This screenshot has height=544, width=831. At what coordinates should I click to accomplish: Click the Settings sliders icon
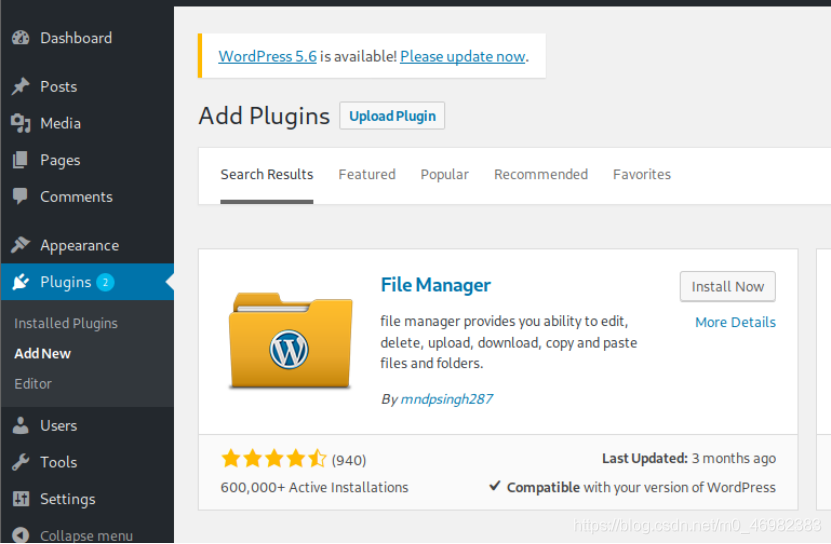(x=20, y=499)
